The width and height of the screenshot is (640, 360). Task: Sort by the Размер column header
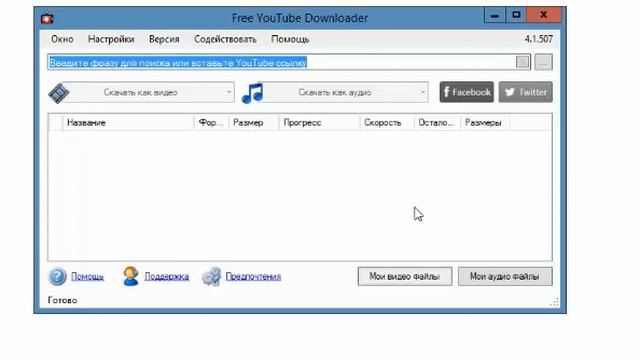click(253, 122)
